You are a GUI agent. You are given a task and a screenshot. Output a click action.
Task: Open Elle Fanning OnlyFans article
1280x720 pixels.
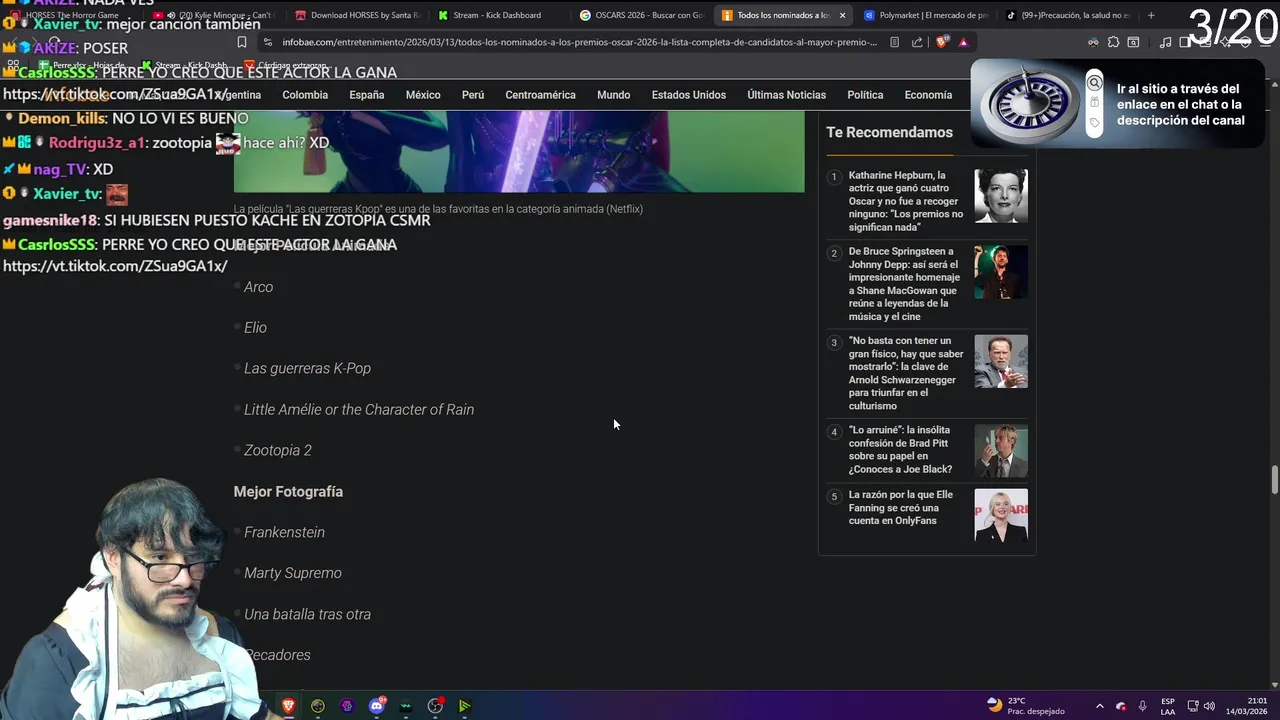(x=900, y=508)
